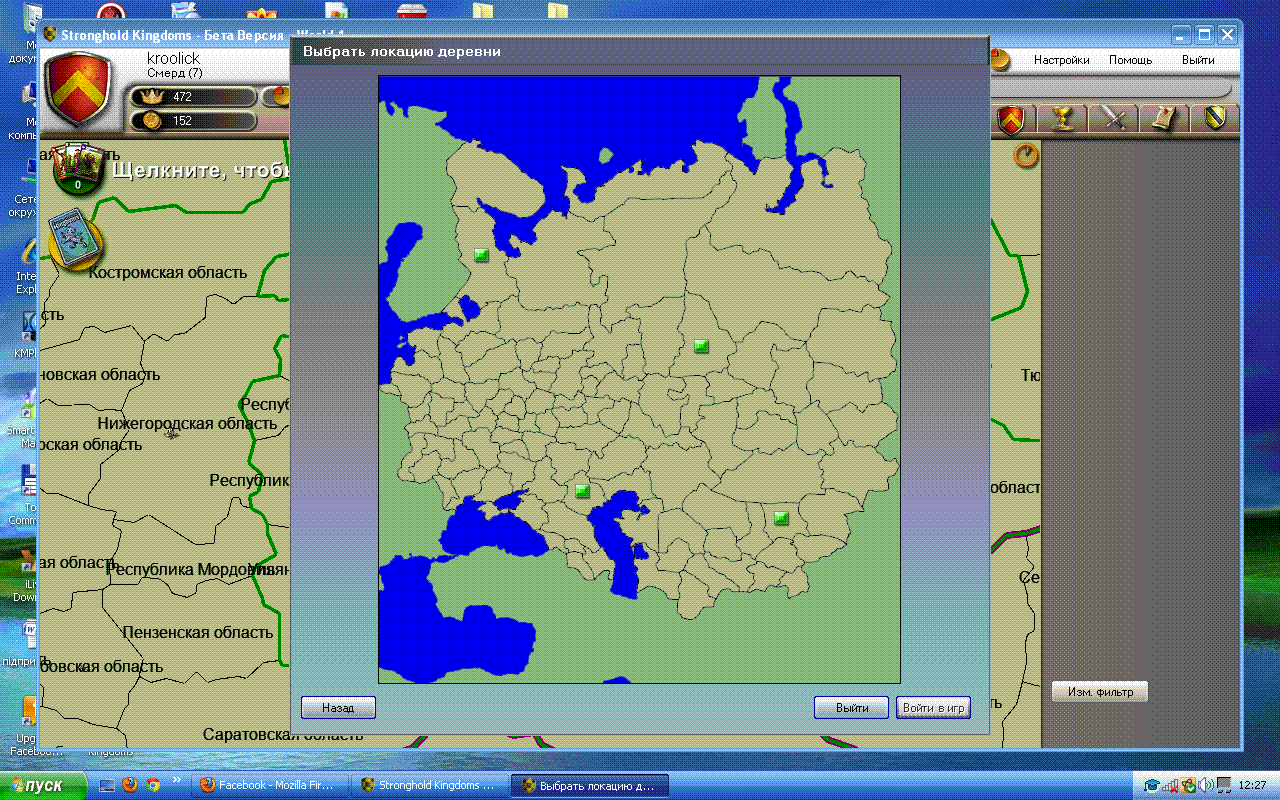Click the gold coin counter showing 152

pyautogui.click(x=194, y=121)
